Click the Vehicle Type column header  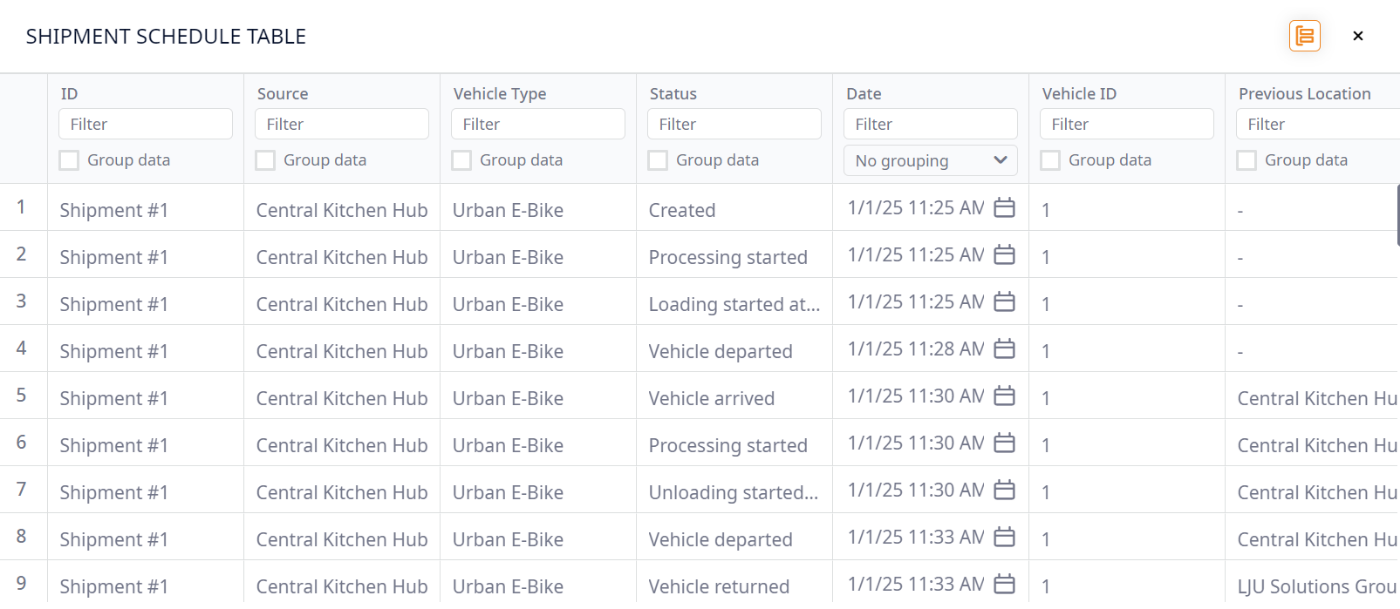[499, 94]
